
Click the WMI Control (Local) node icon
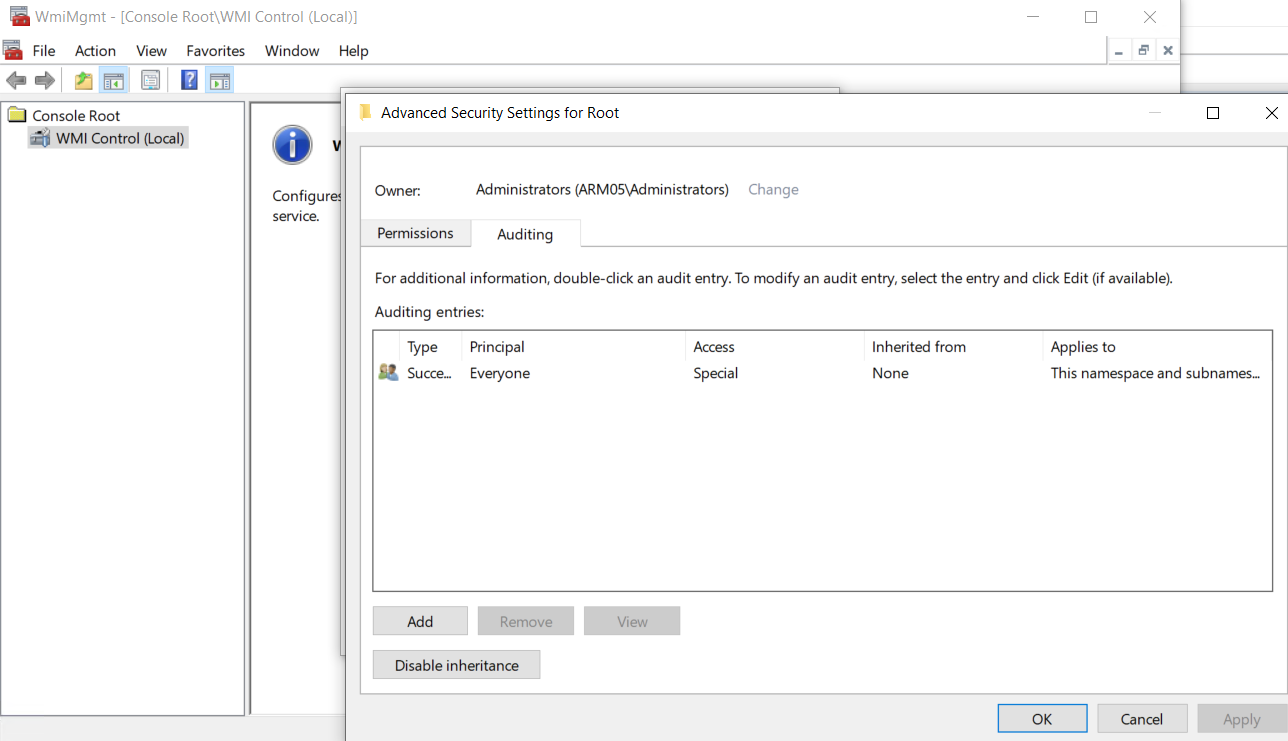point(40,138)
